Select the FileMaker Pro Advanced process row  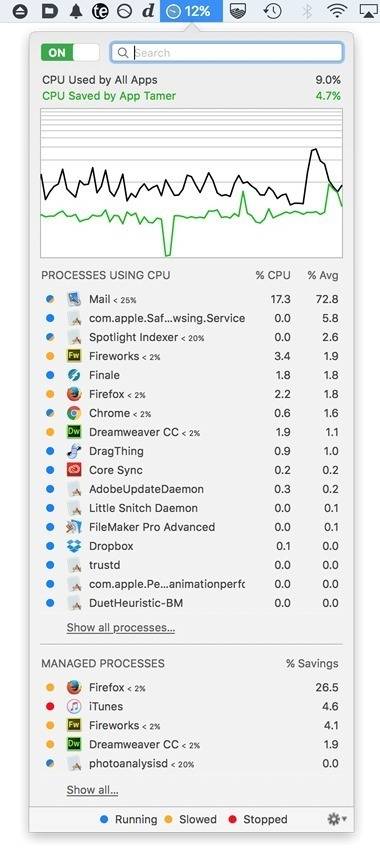(191, 527)
